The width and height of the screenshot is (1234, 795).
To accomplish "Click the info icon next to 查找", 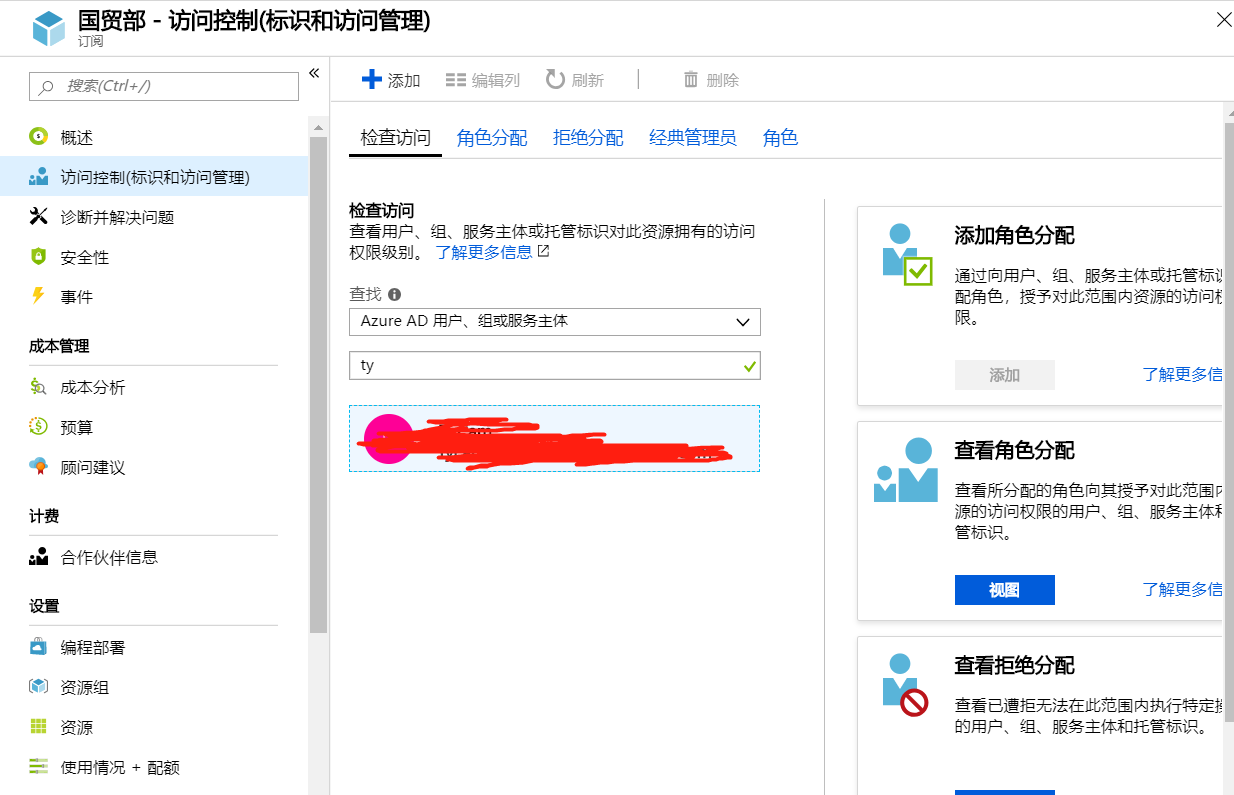I will click(395, 295).
